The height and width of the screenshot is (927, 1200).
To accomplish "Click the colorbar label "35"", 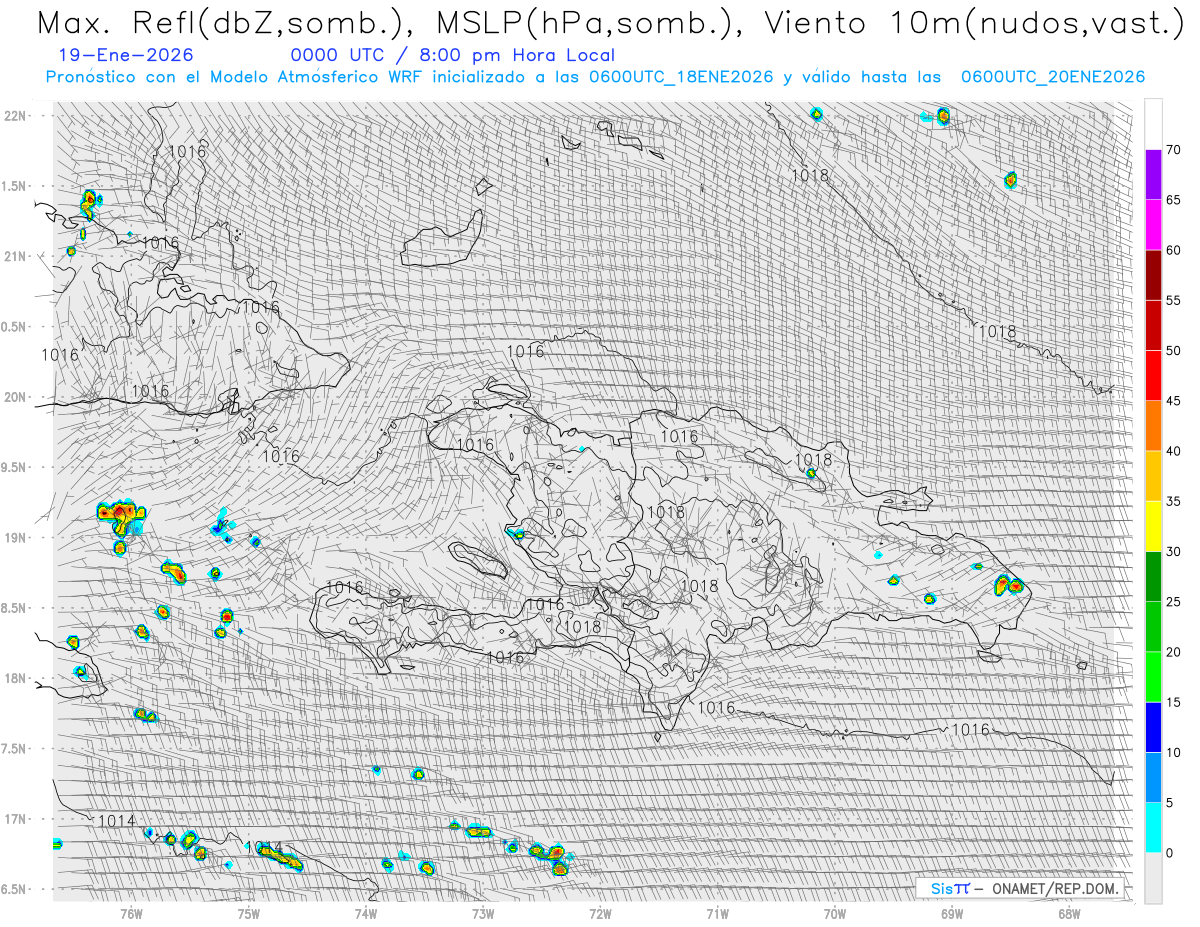I will [1174, 501].
